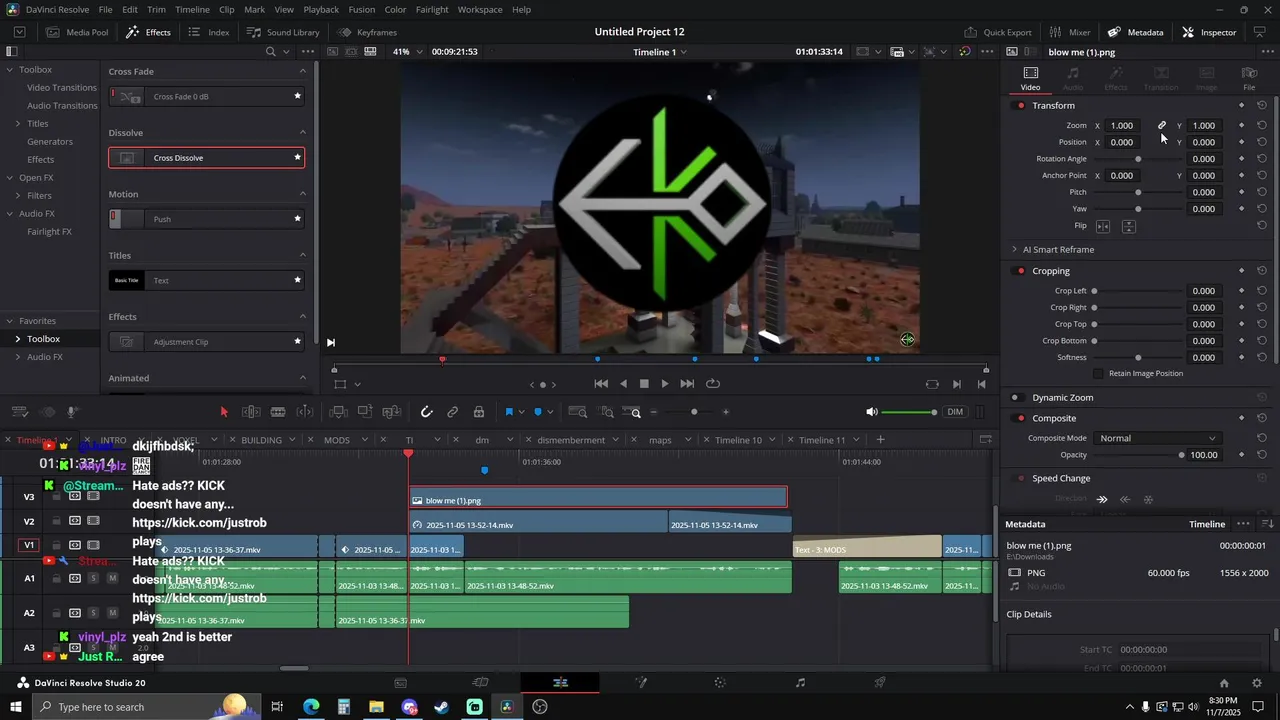Open the Playback menu
Screen dimensions: 1280x720
pyautogui.click(x=321, y=9)
